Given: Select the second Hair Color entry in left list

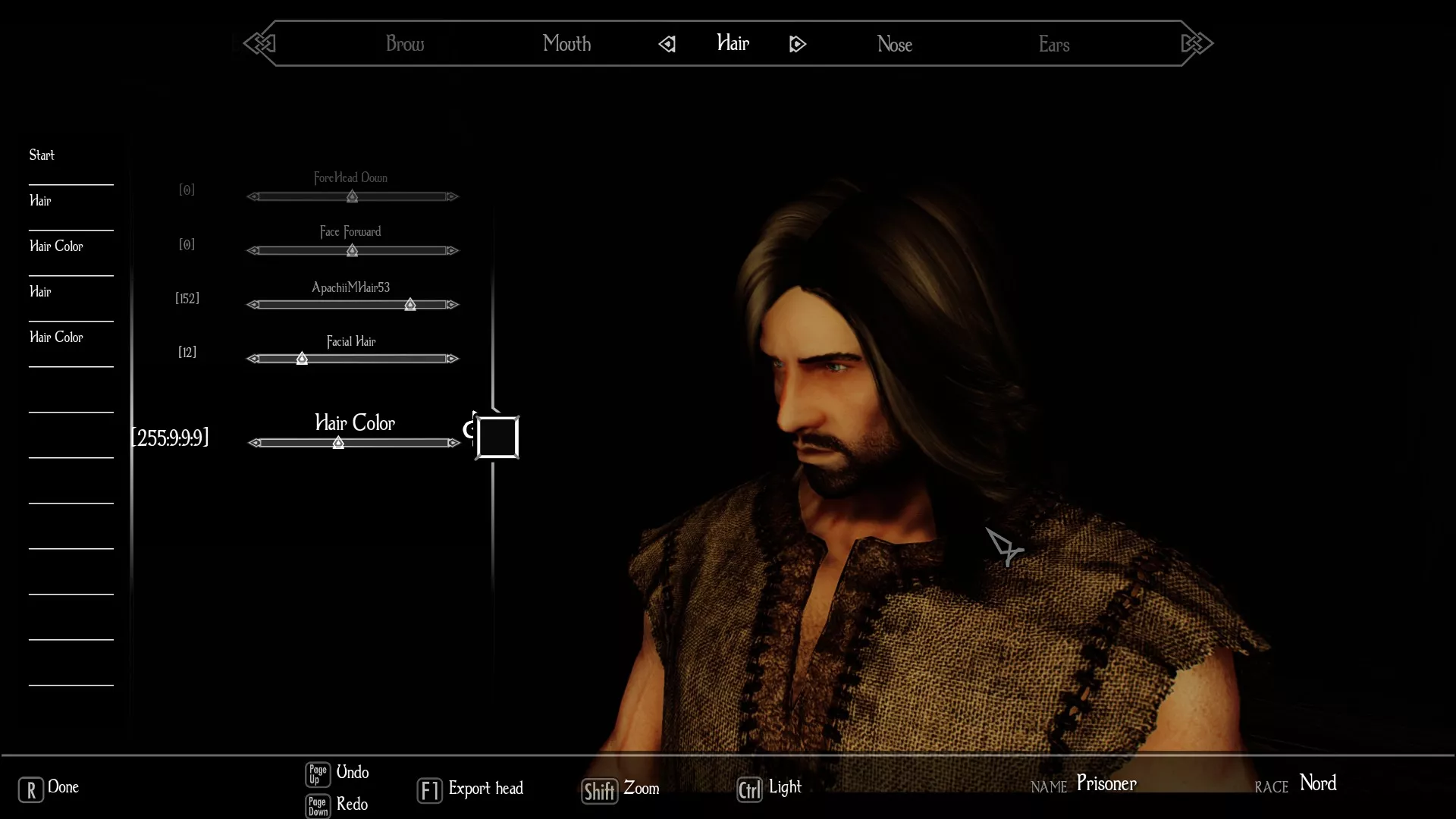Looking at the screenshot, I should point(56,337).
